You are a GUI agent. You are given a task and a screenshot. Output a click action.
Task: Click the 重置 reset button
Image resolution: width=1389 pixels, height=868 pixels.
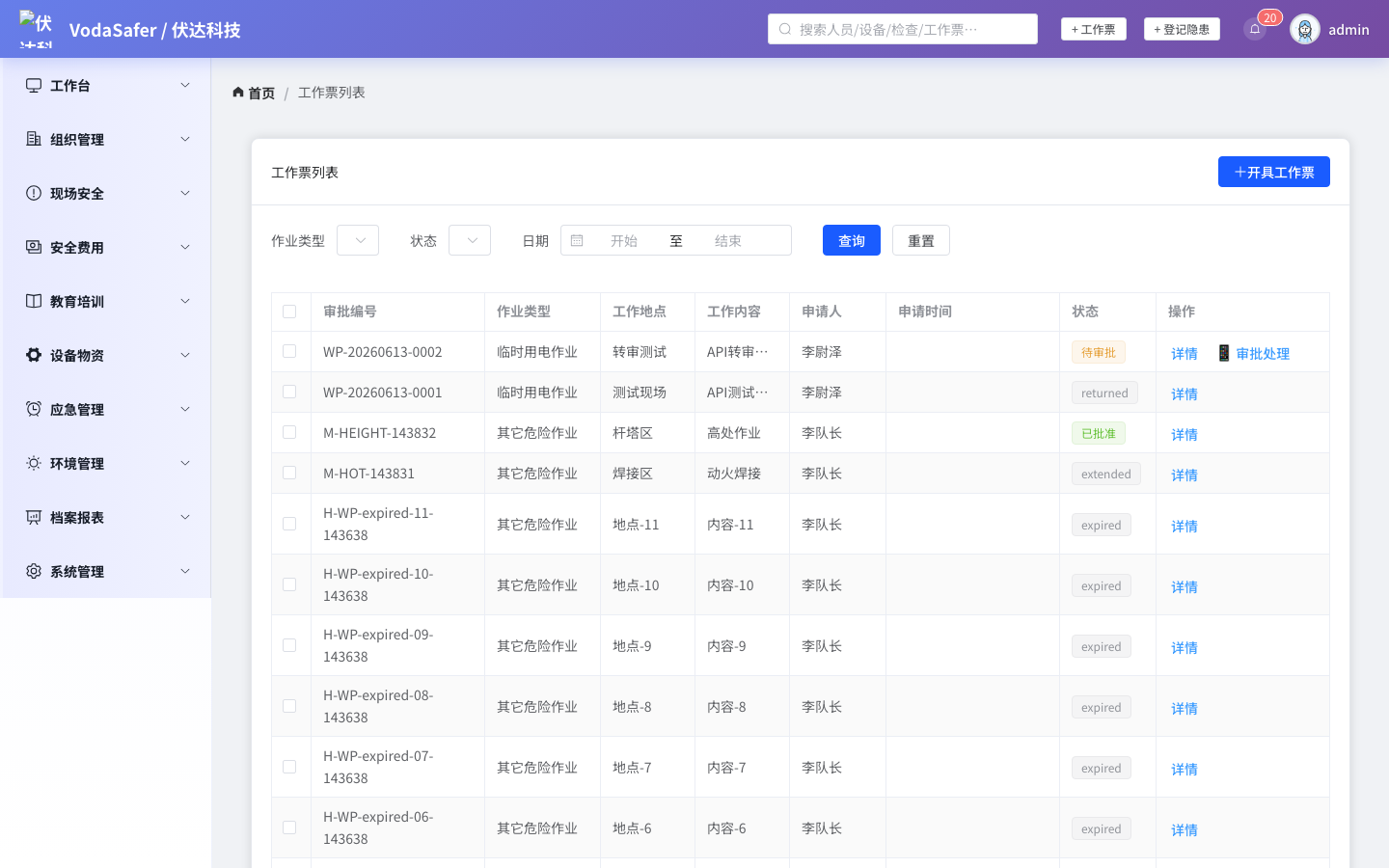pos(921,240)
